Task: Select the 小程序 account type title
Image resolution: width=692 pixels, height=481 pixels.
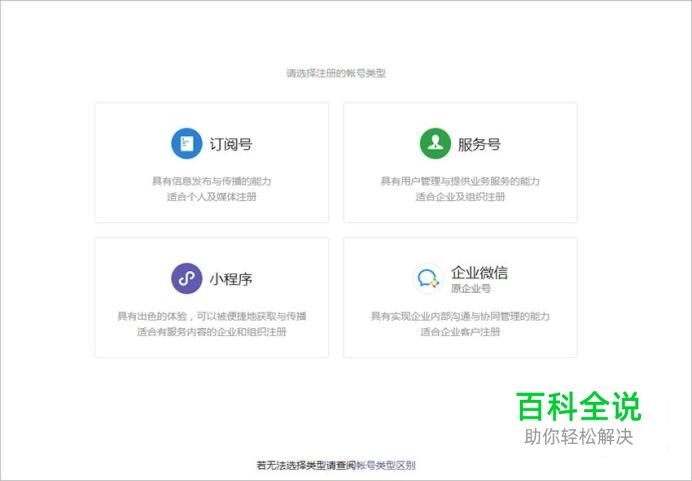Action: 230,279
